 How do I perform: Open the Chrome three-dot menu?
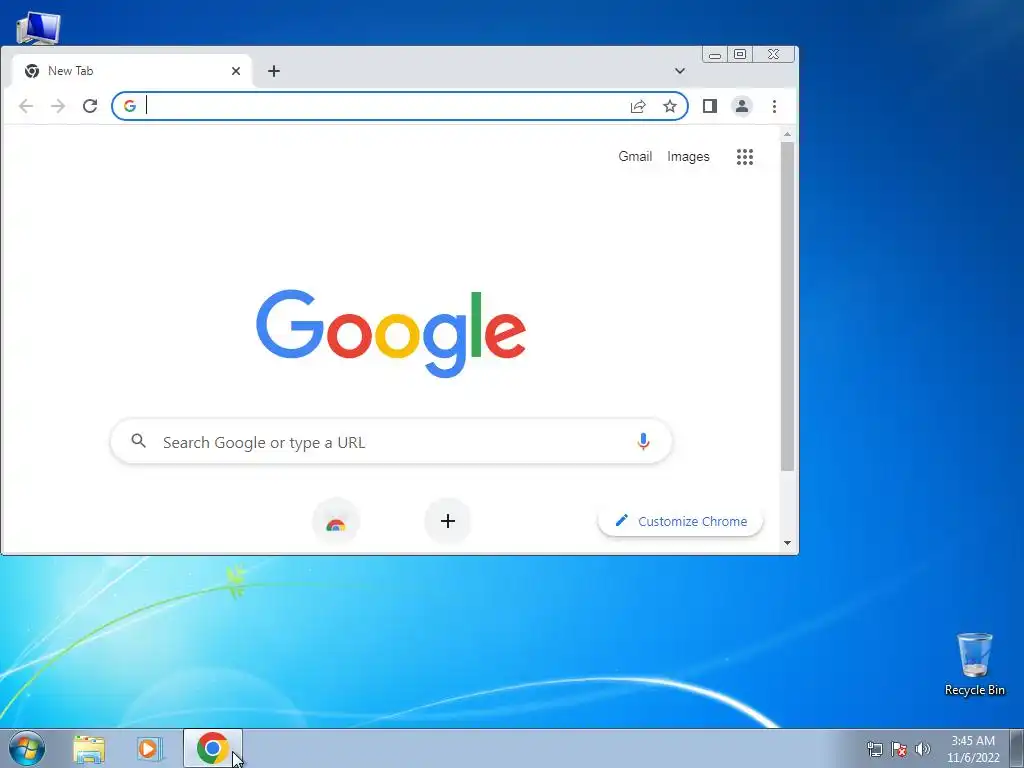pos(775,106)
